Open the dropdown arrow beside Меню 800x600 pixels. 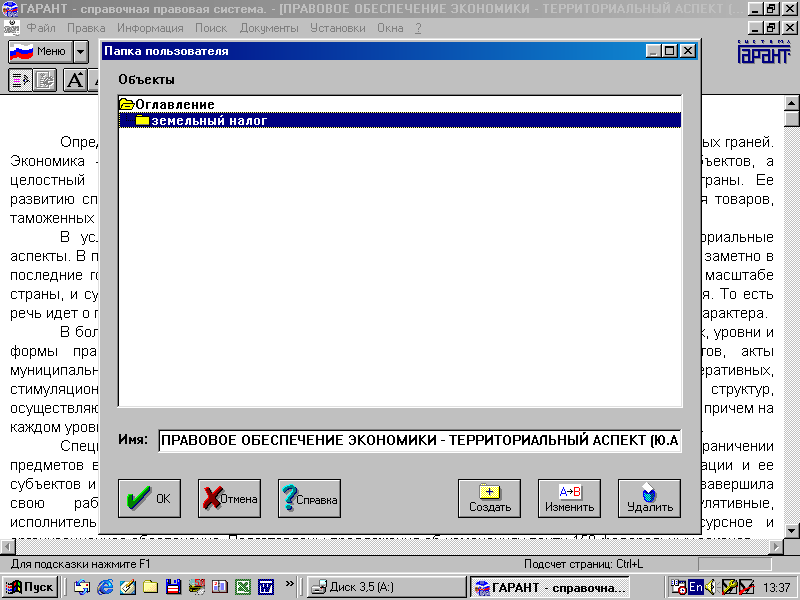pos(80,52)
